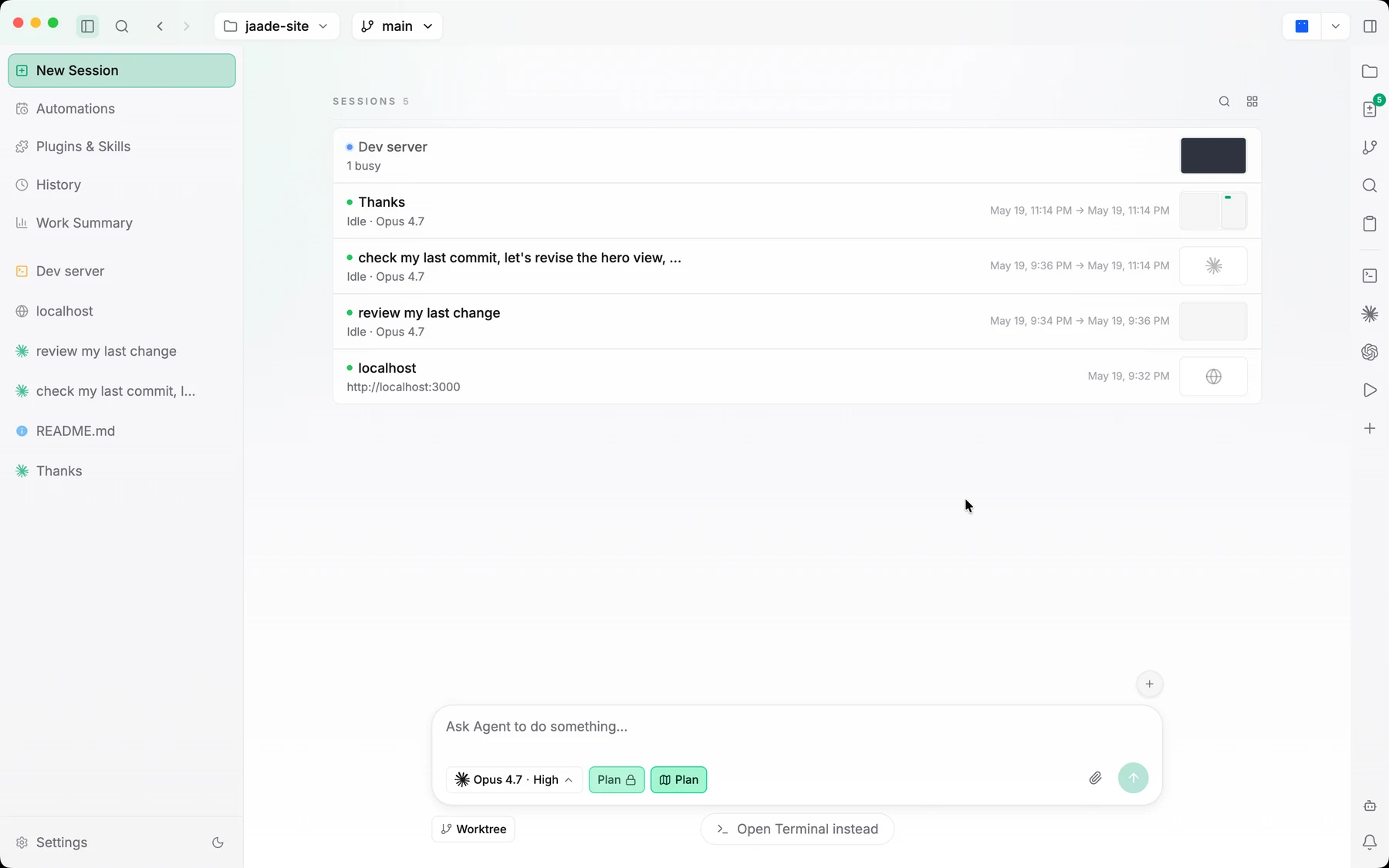Select Dev server in the sidebar
This screenshot has height=868, width=1389.
122,271
